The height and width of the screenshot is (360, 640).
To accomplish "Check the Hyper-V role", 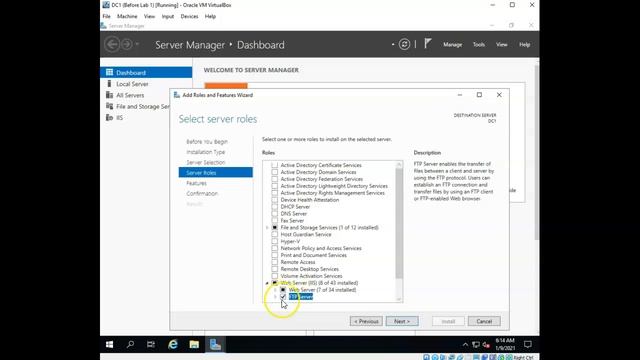I will [275, 241].
